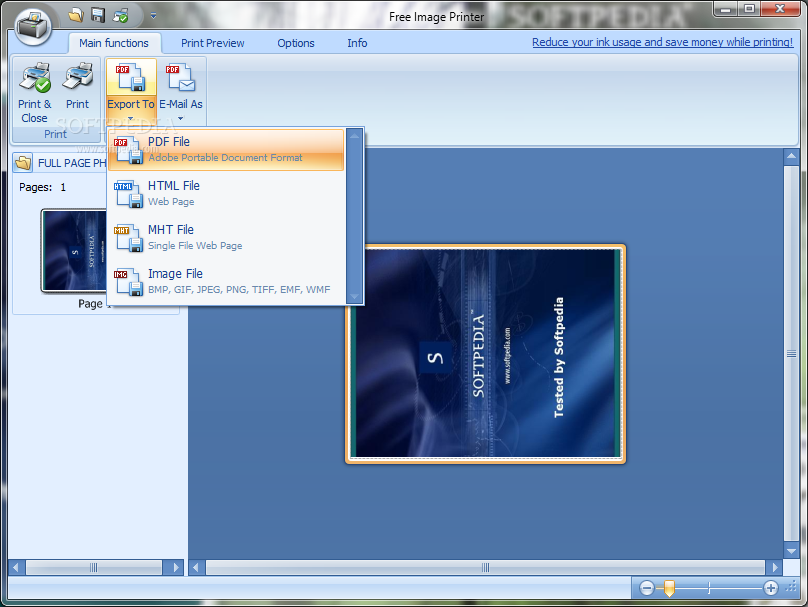Click the Pages: 1 label
This screenshot has width=808, height=607.
pos(42,187)
